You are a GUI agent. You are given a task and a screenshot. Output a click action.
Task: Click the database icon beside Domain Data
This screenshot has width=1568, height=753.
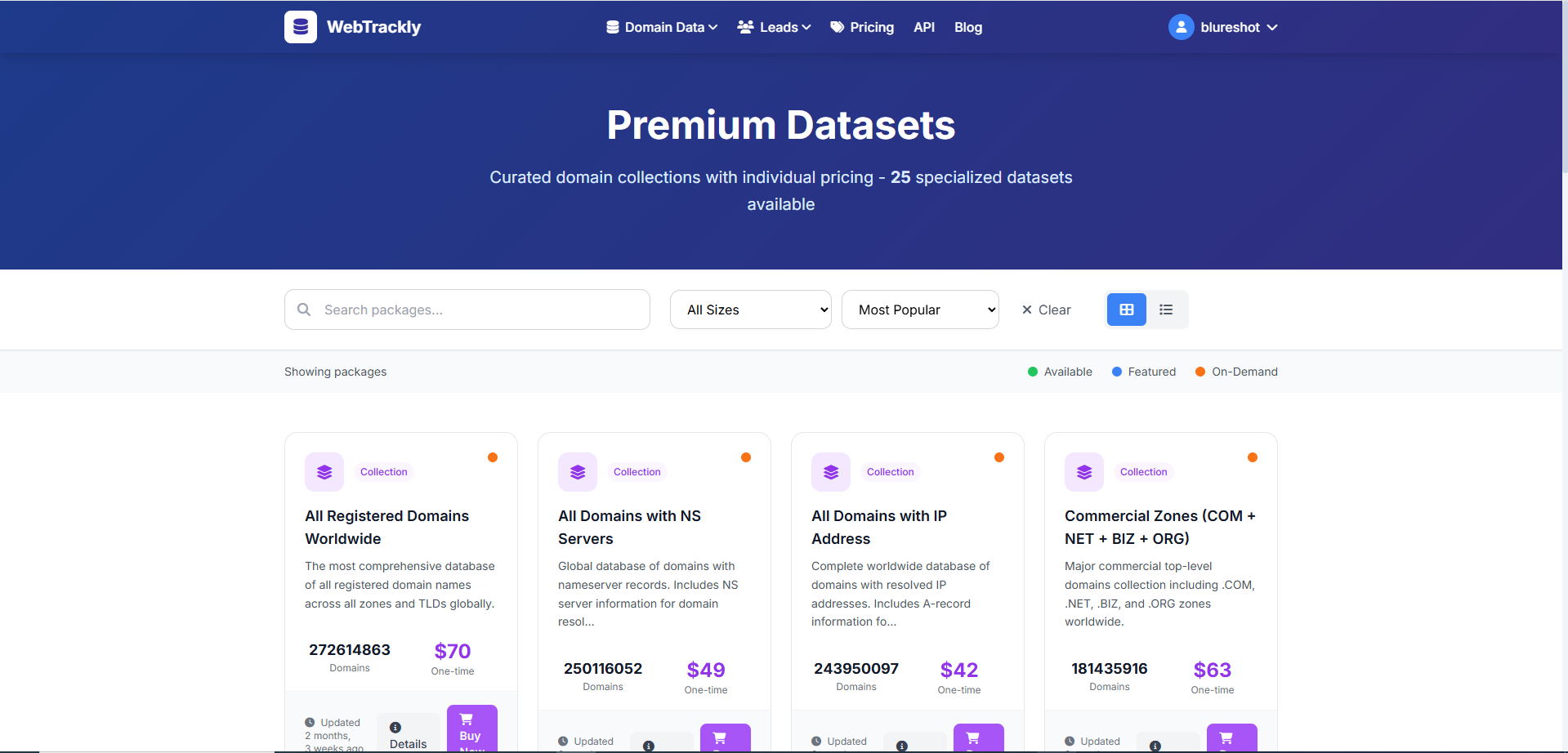click(x=611, y=27)
